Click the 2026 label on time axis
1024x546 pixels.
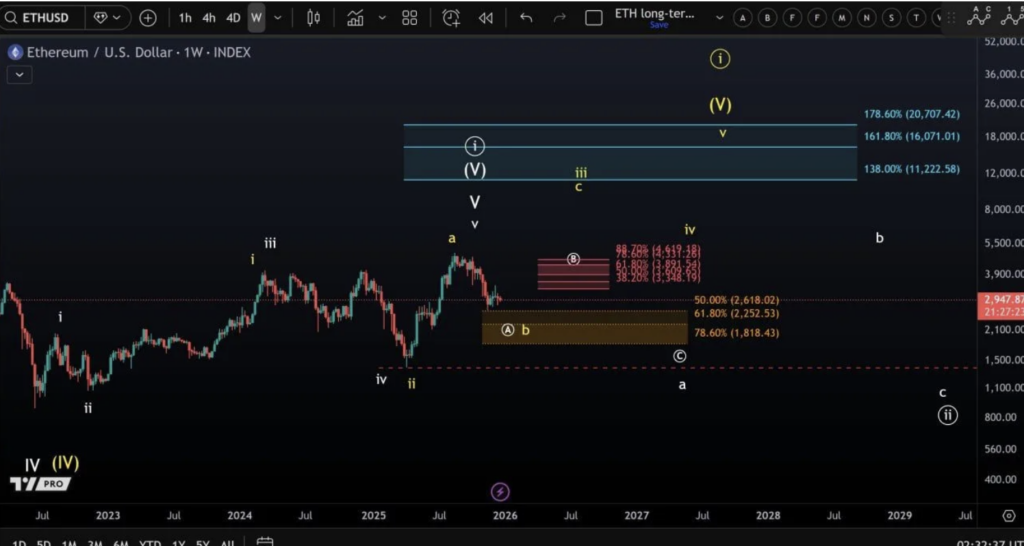[x=505, y=515]
